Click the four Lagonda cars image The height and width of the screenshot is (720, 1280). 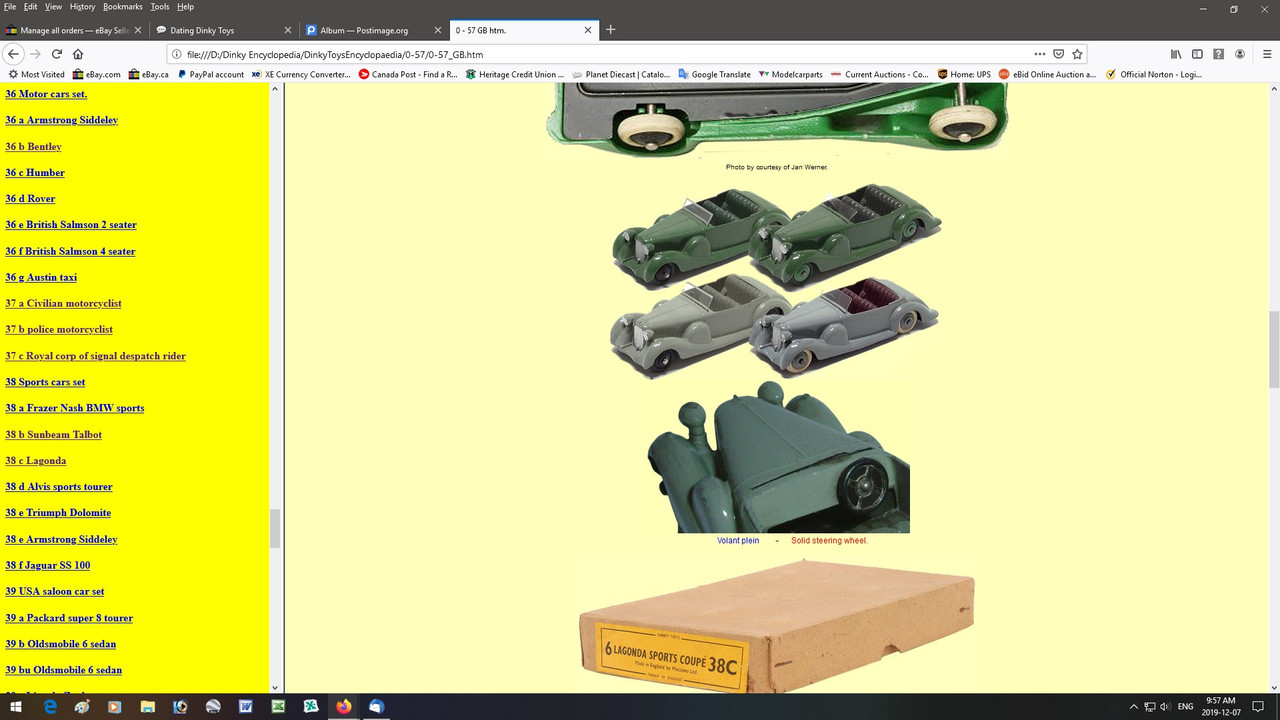[776, 280]
